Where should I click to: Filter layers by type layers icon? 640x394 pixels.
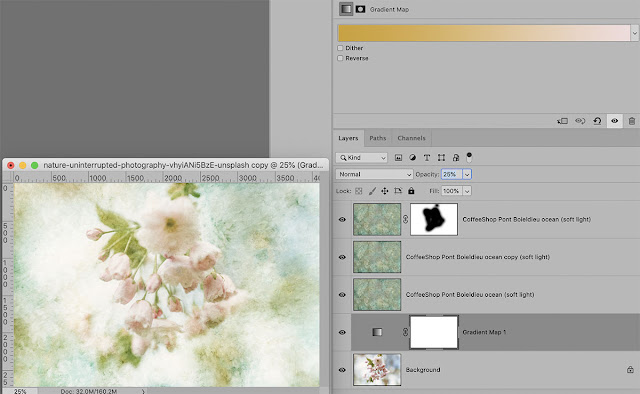tap(427, 158)
